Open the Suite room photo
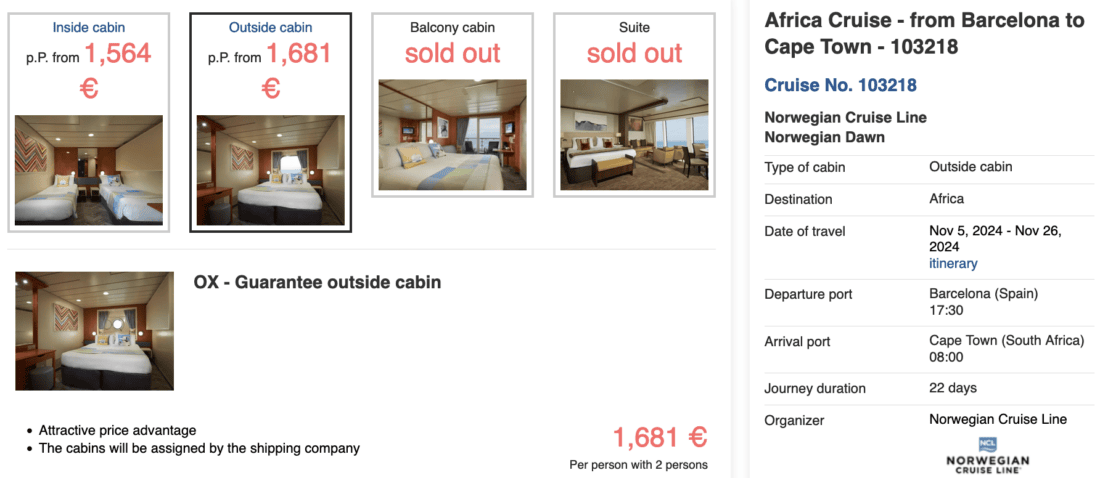This screenshot has width=1100, height=478. click(x=634, y=135)
